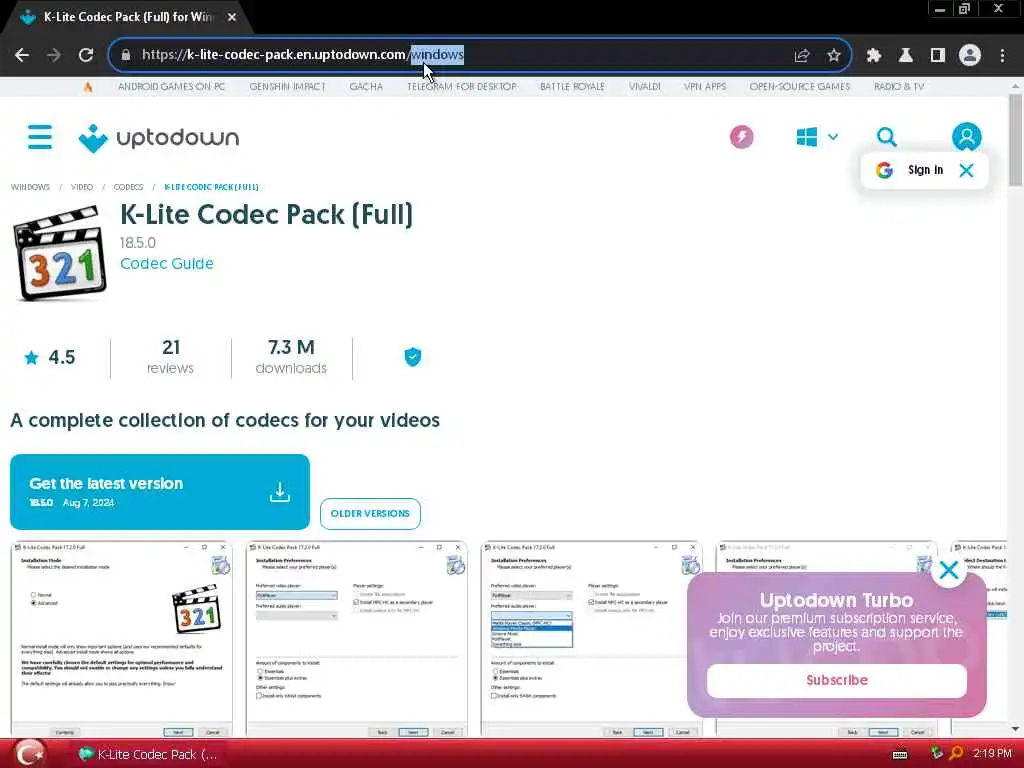Reload the current page
1024x768 pixels.
[86, 56]
